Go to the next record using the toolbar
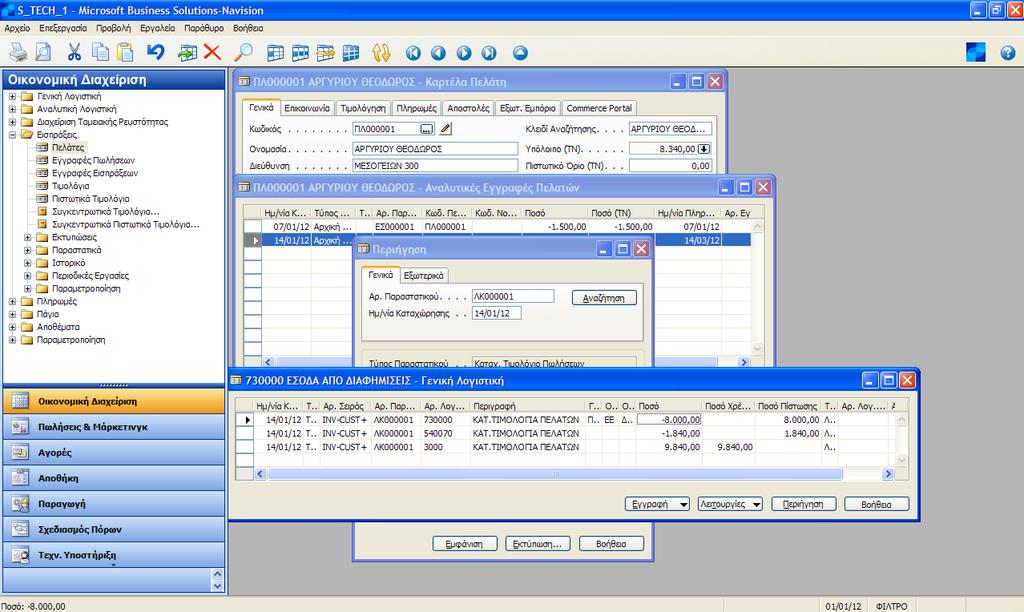This screenshot has width=1024, height=612. (x=464, y=53)
